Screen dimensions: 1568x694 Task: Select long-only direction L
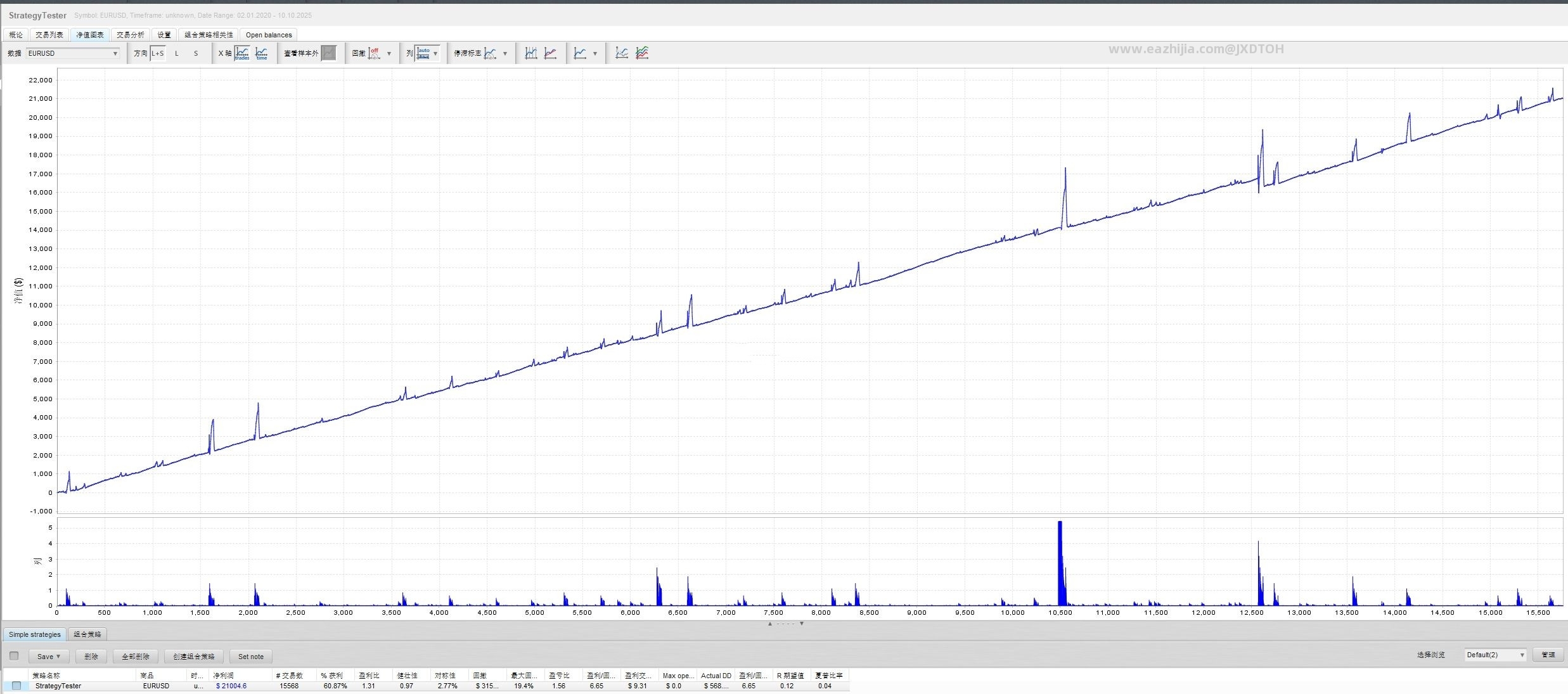pos(177,53)
